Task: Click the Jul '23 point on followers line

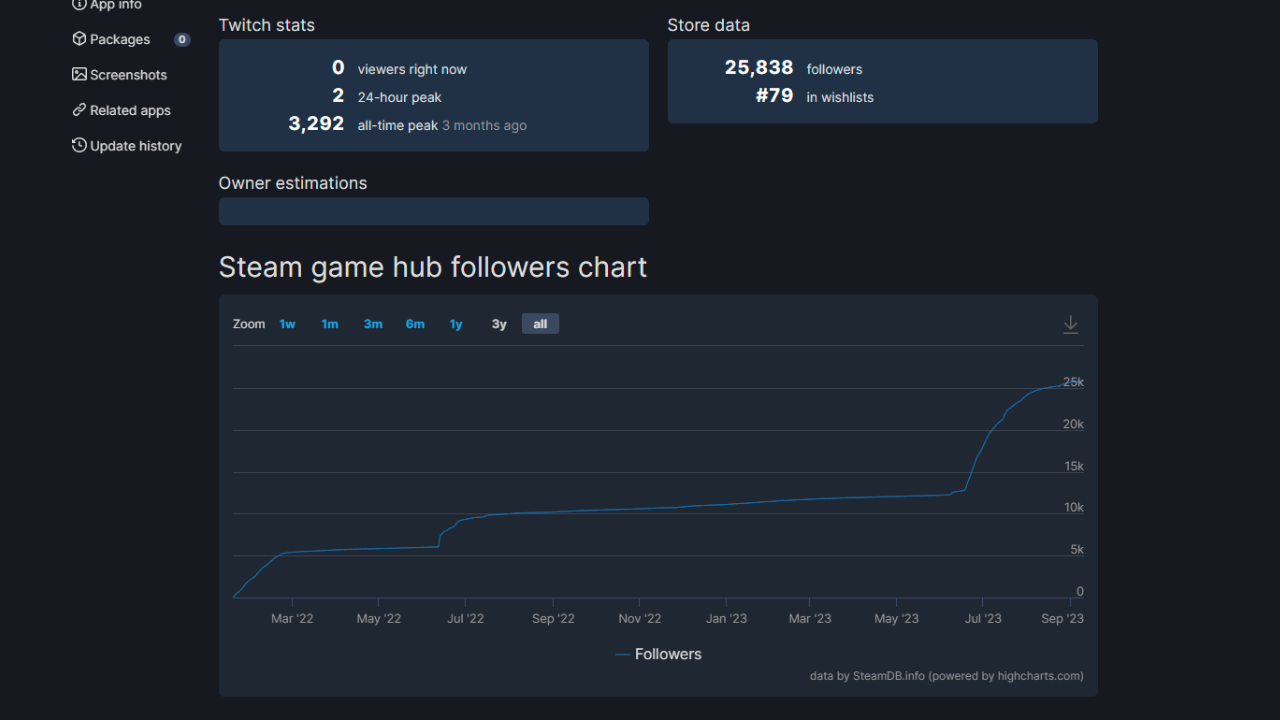Action: click(983, 445)
